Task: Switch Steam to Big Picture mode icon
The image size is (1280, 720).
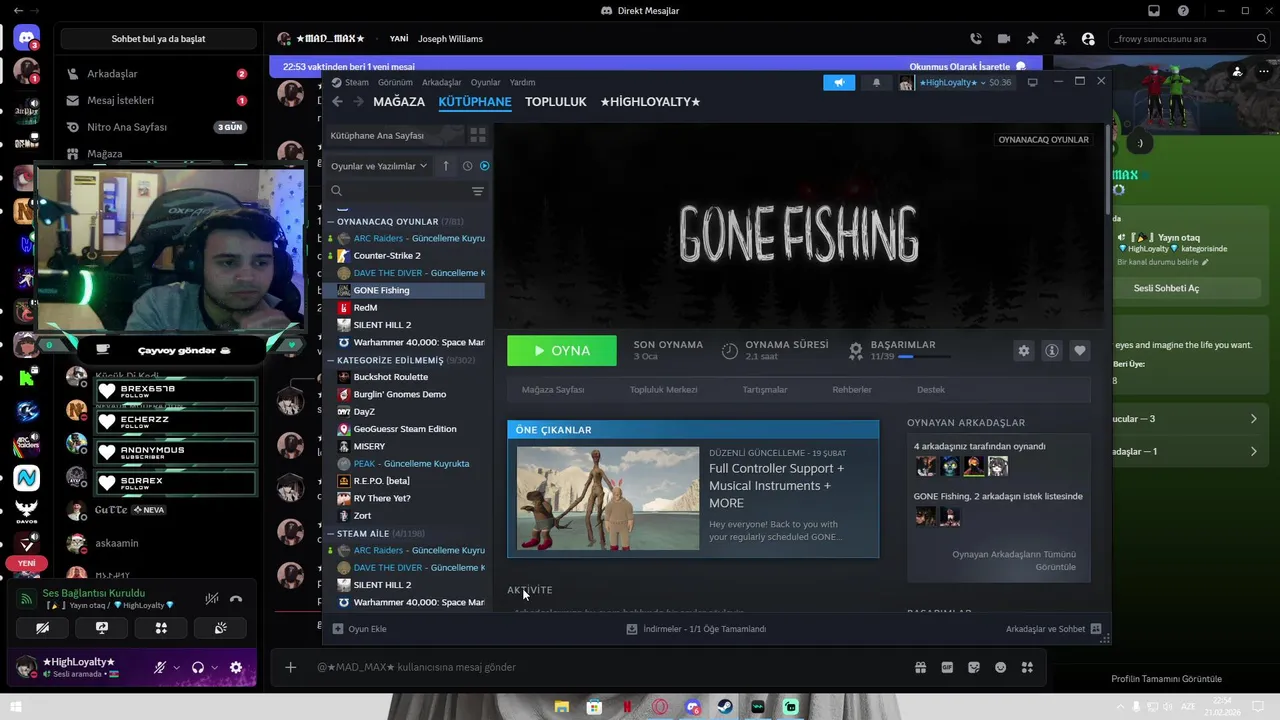Action: pyautogui.click(x=1032, y=82)
